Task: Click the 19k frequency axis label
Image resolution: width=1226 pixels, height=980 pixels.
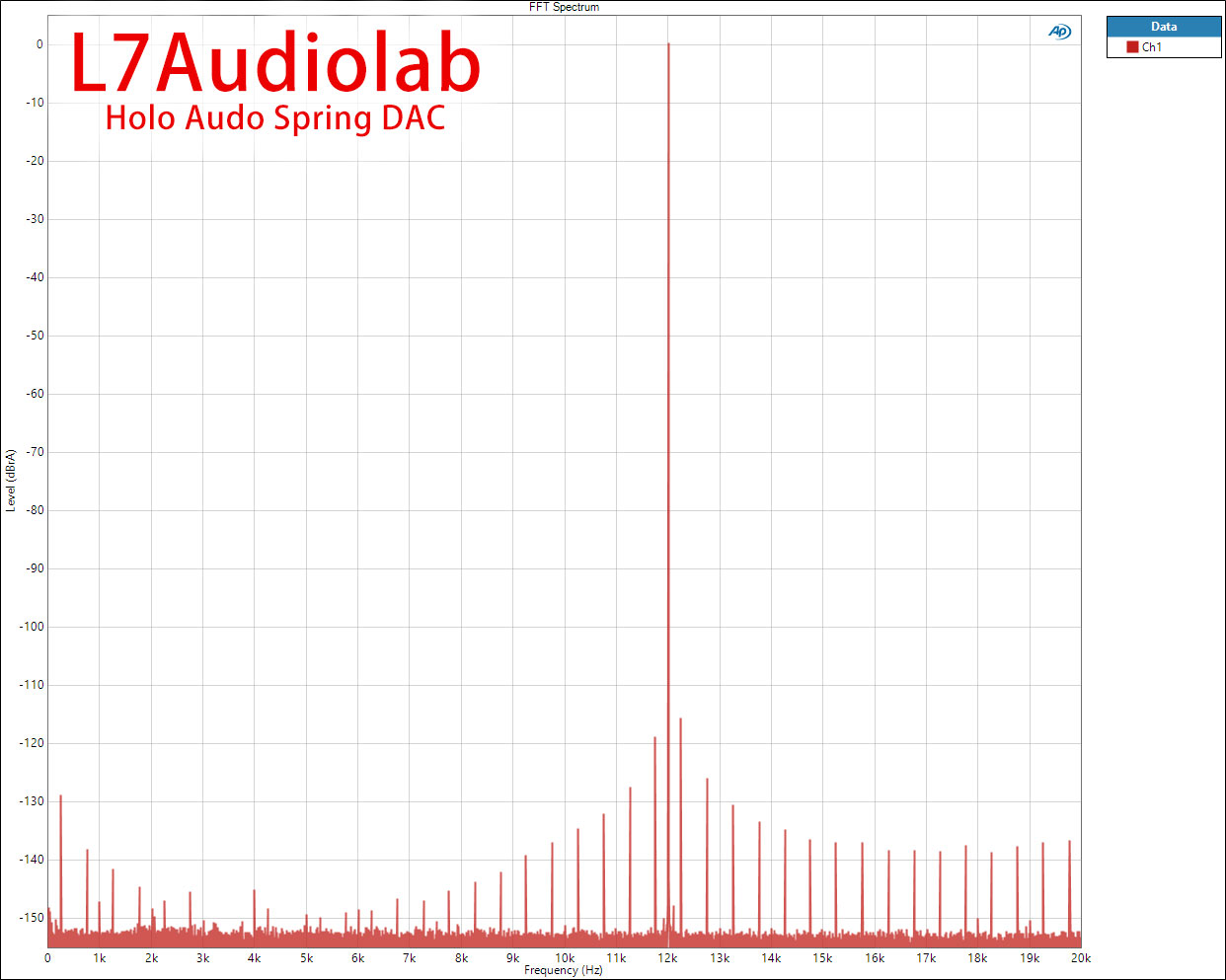Action: (x=1030, y=958)
